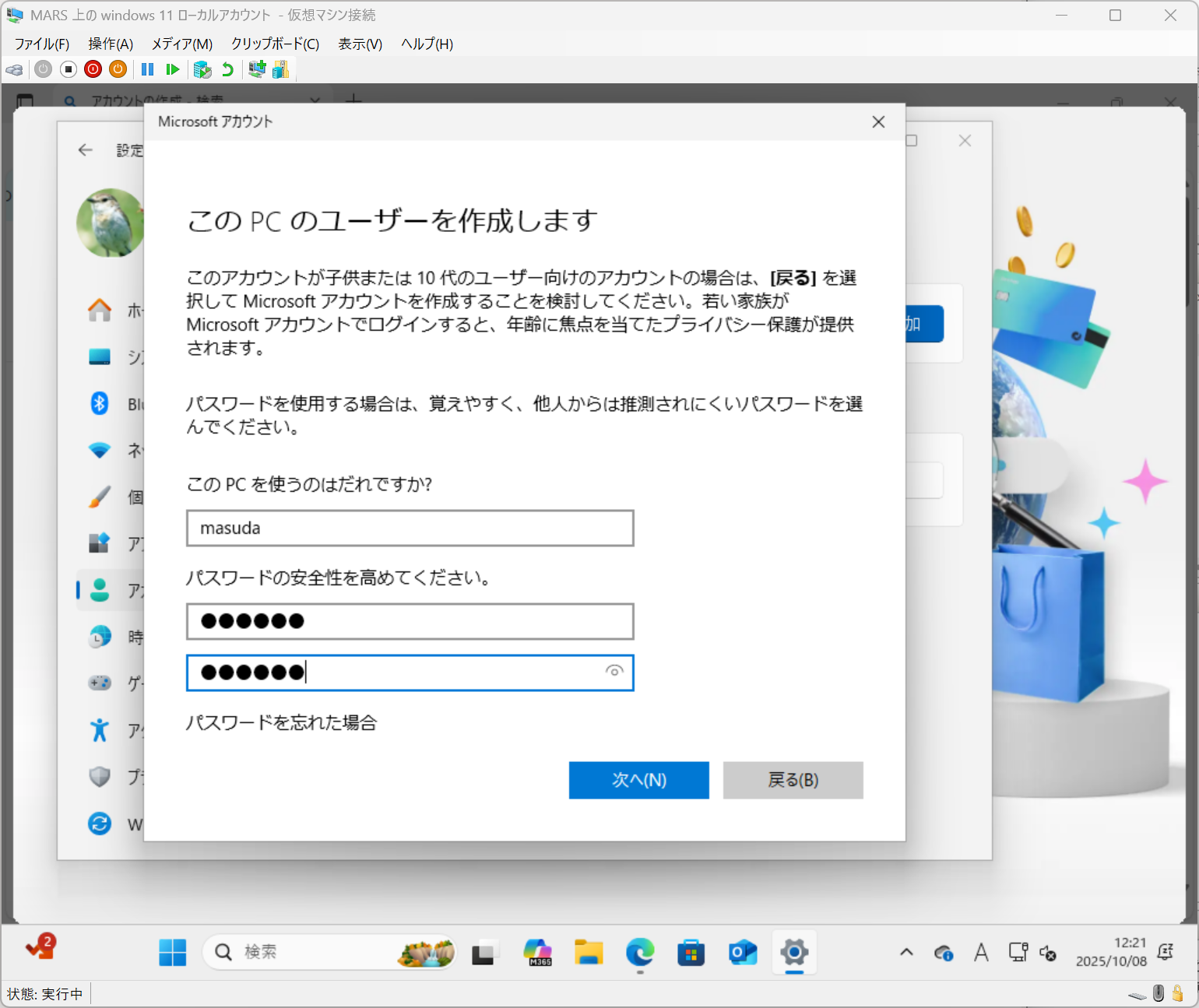Click the Enhanced Session toolbar icon
The width and height of the screenshot is (1199, 1008).
[257, 69]
